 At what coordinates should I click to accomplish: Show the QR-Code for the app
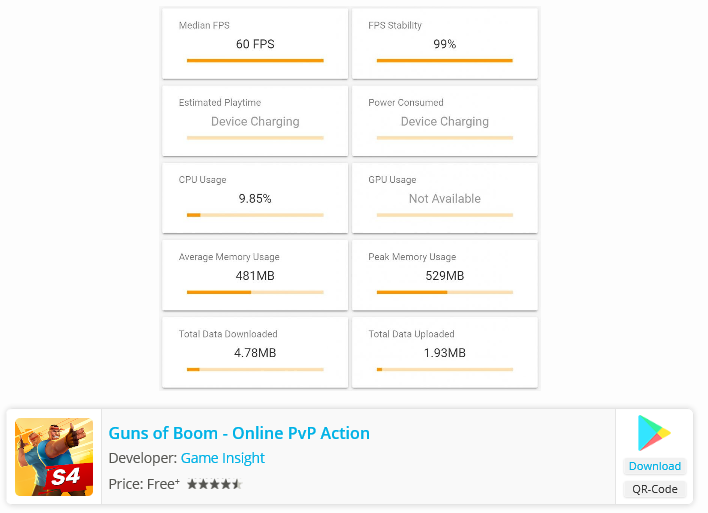point(654,489)
